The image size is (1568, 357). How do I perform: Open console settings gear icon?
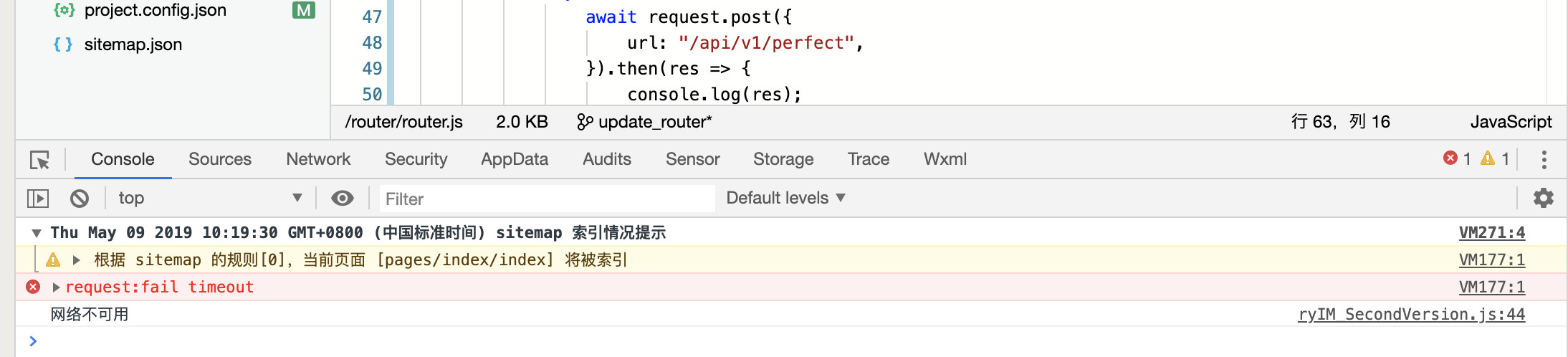tap(1543, 198)
